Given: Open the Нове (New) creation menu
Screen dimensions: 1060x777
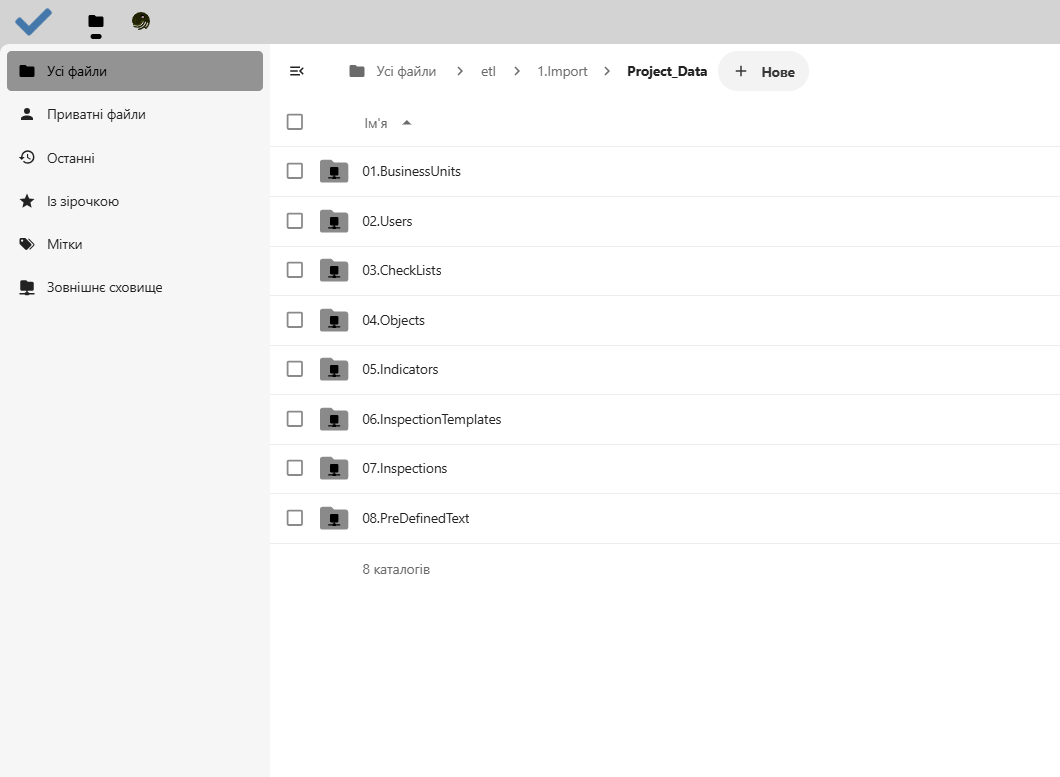Looking at the screenshot, I should (x=764, y=71).
